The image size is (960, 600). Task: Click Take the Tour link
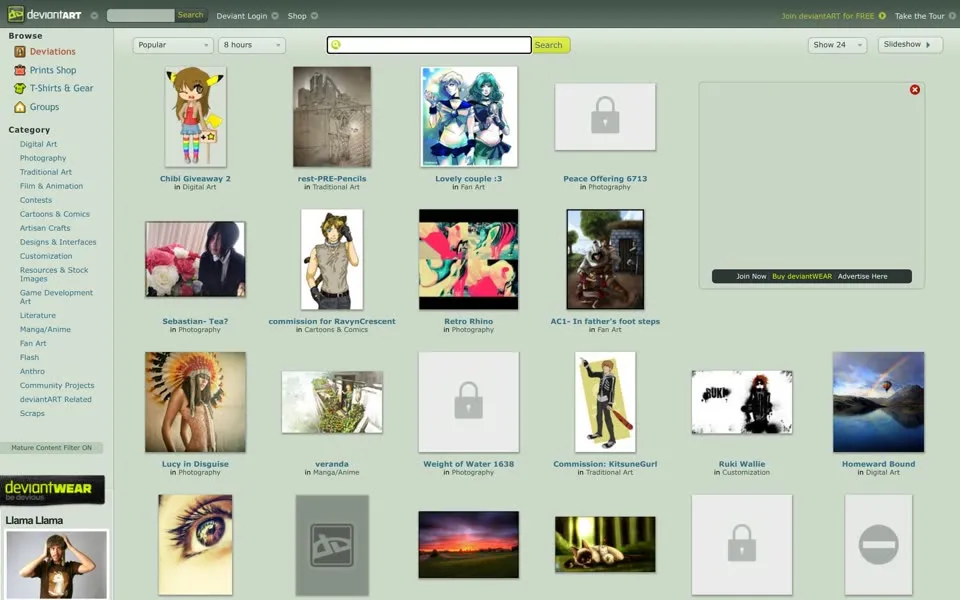point(920,16)
